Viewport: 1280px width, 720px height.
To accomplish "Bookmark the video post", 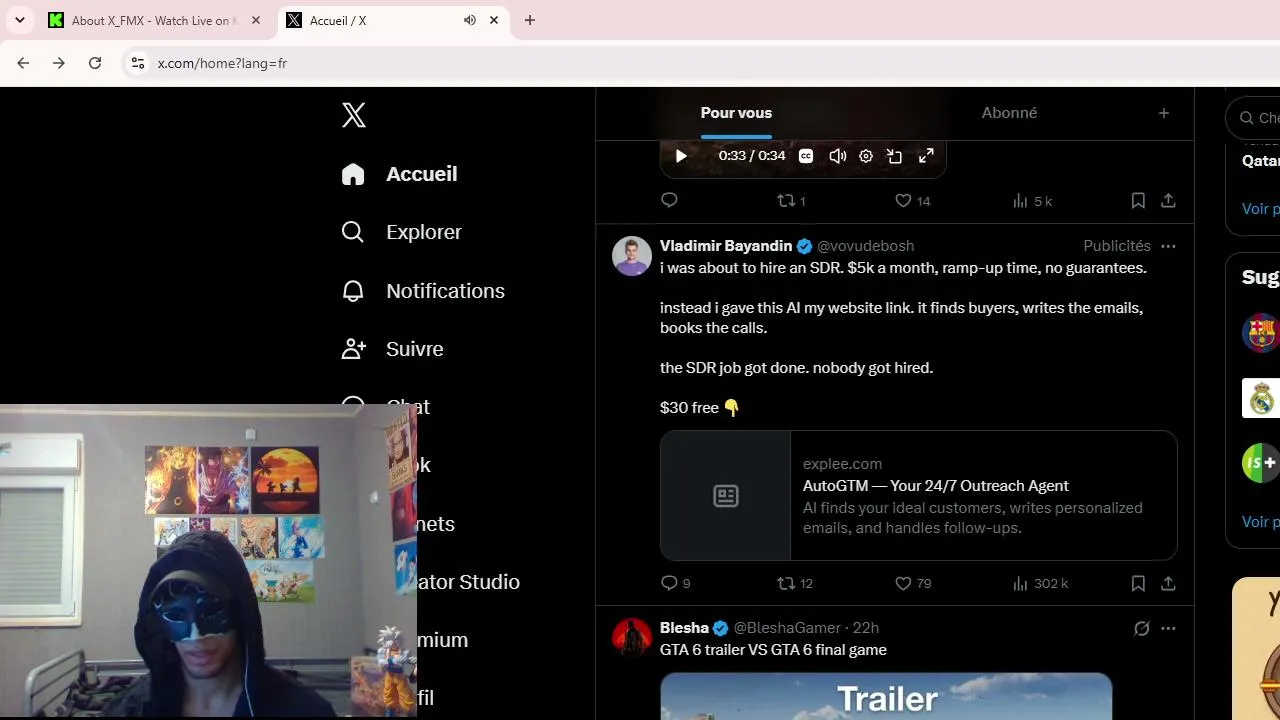I will tap(1138, 201).
